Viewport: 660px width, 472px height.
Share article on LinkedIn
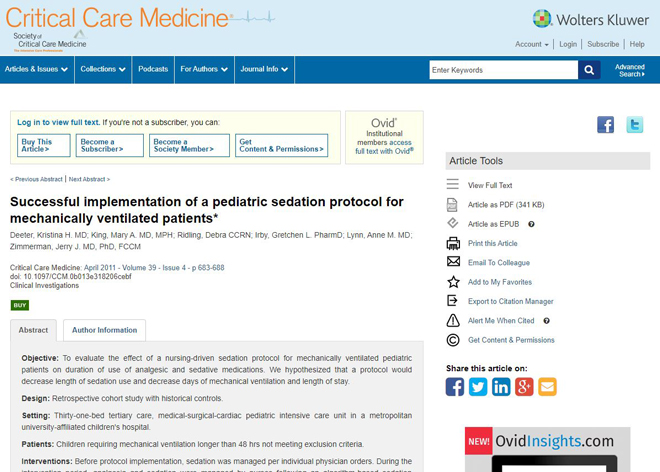coord(501,387)
